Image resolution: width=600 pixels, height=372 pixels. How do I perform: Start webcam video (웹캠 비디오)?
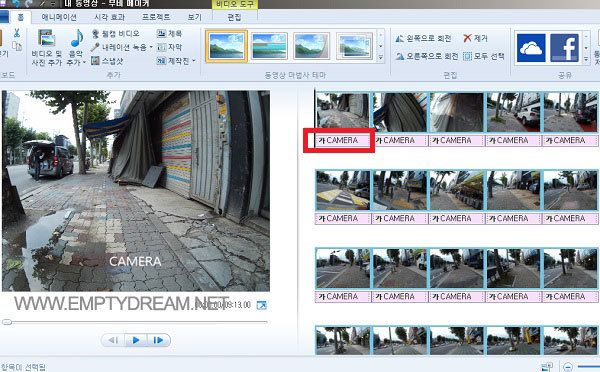pos(116,34)
